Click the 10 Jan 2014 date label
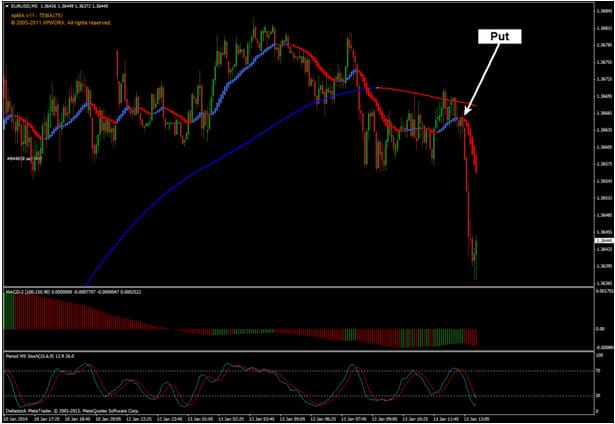The height and width of the screenshot is (424, 615). pos(17,418)
